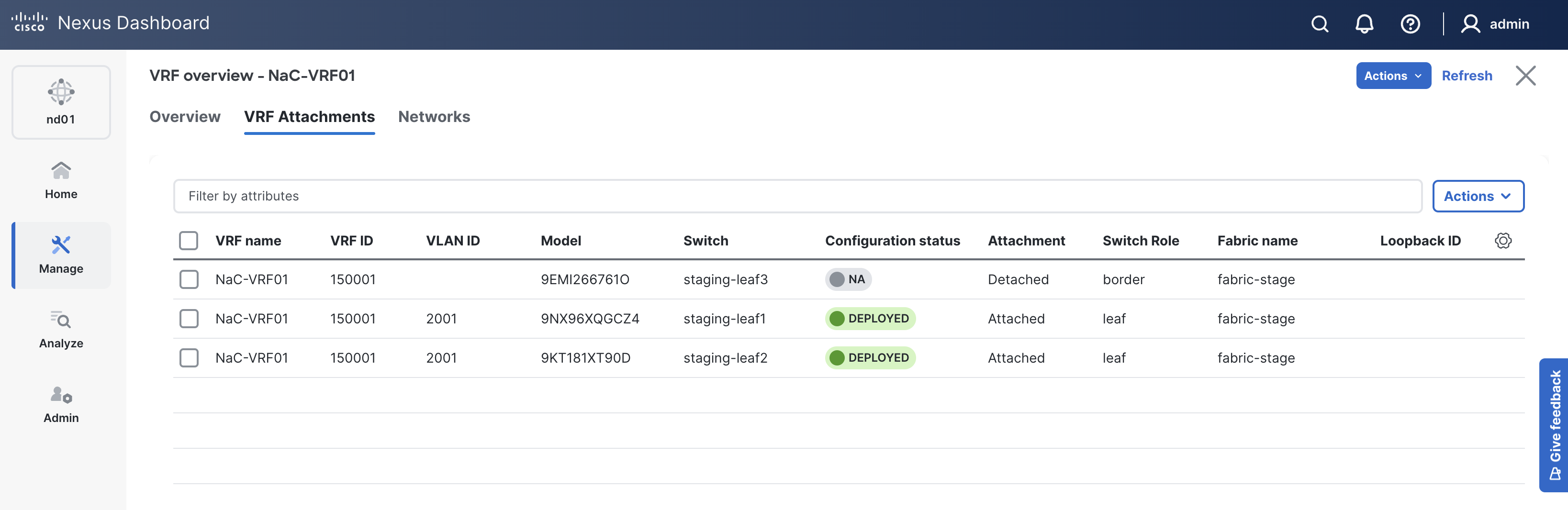Image resolution: width=1568 pixels, height=510 pixels.
Task: Select the staging-leaf2 row checkbox
Action: click(x=189, y=358)
